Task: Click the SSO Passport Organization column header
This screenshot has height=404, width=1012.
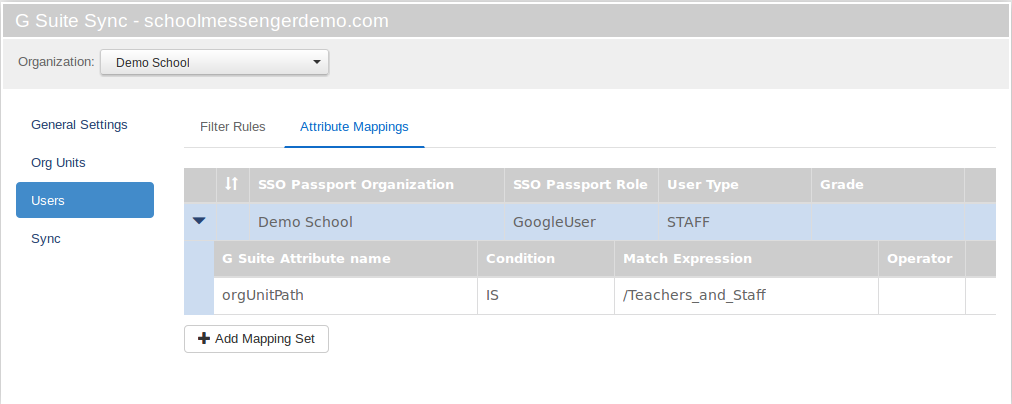Action: [x=377, y=185]
